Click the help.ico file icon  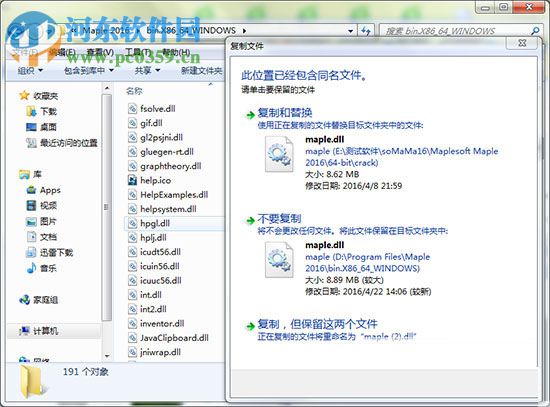pos(132,180)
